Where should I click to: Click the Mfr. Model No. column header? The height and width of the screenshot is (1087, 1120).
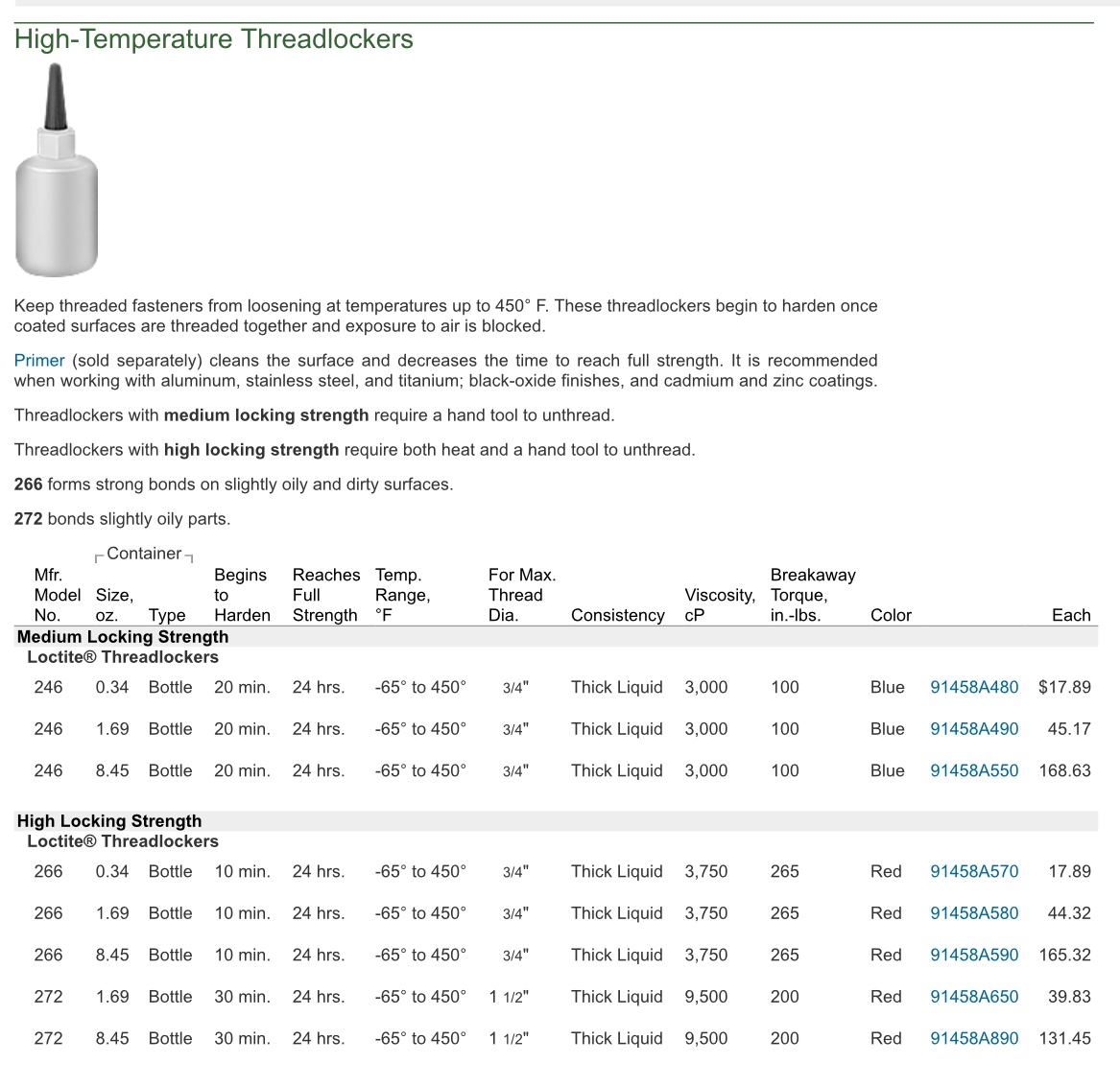[x=58, y=595]
